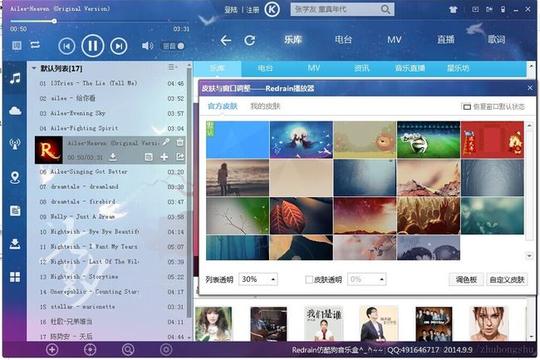Image resolution: width=540 pixels, height=360 pixels.
Task: Click the skin list scroll up arrow
Action: (529, 125)
